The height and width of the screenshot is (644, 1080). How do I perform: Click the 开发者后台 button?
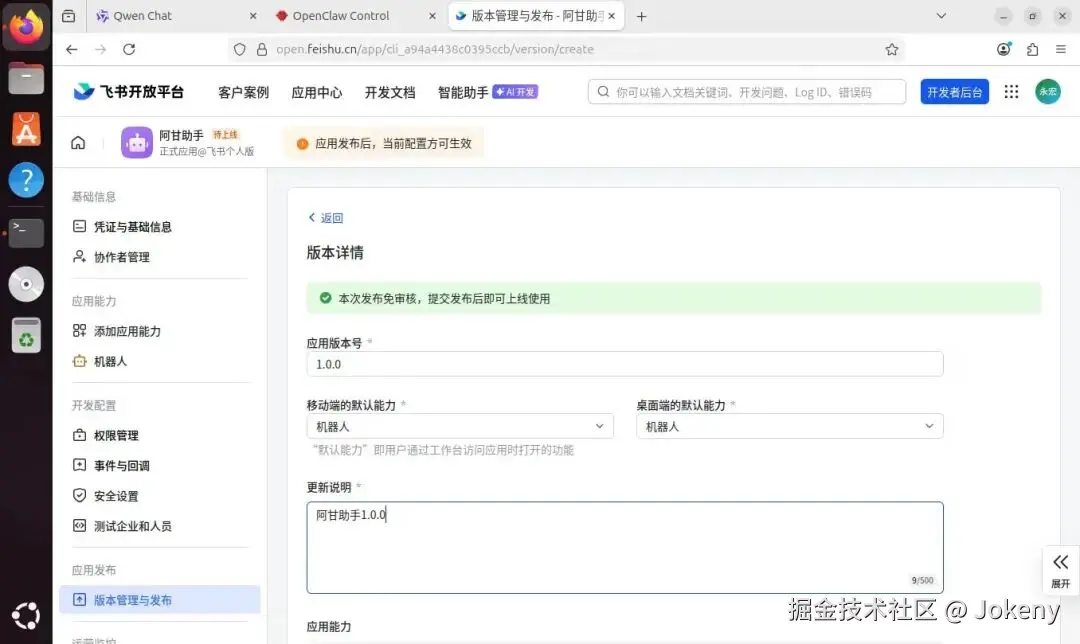coord(955,92)
